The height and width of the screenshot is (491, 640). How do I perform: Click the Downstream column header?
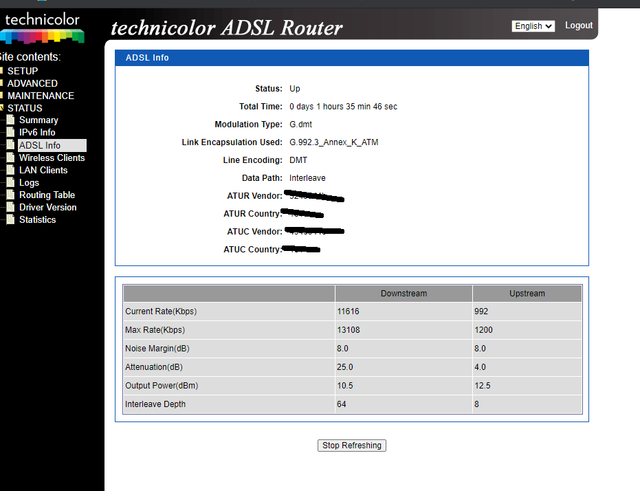(x=404, y=293)
